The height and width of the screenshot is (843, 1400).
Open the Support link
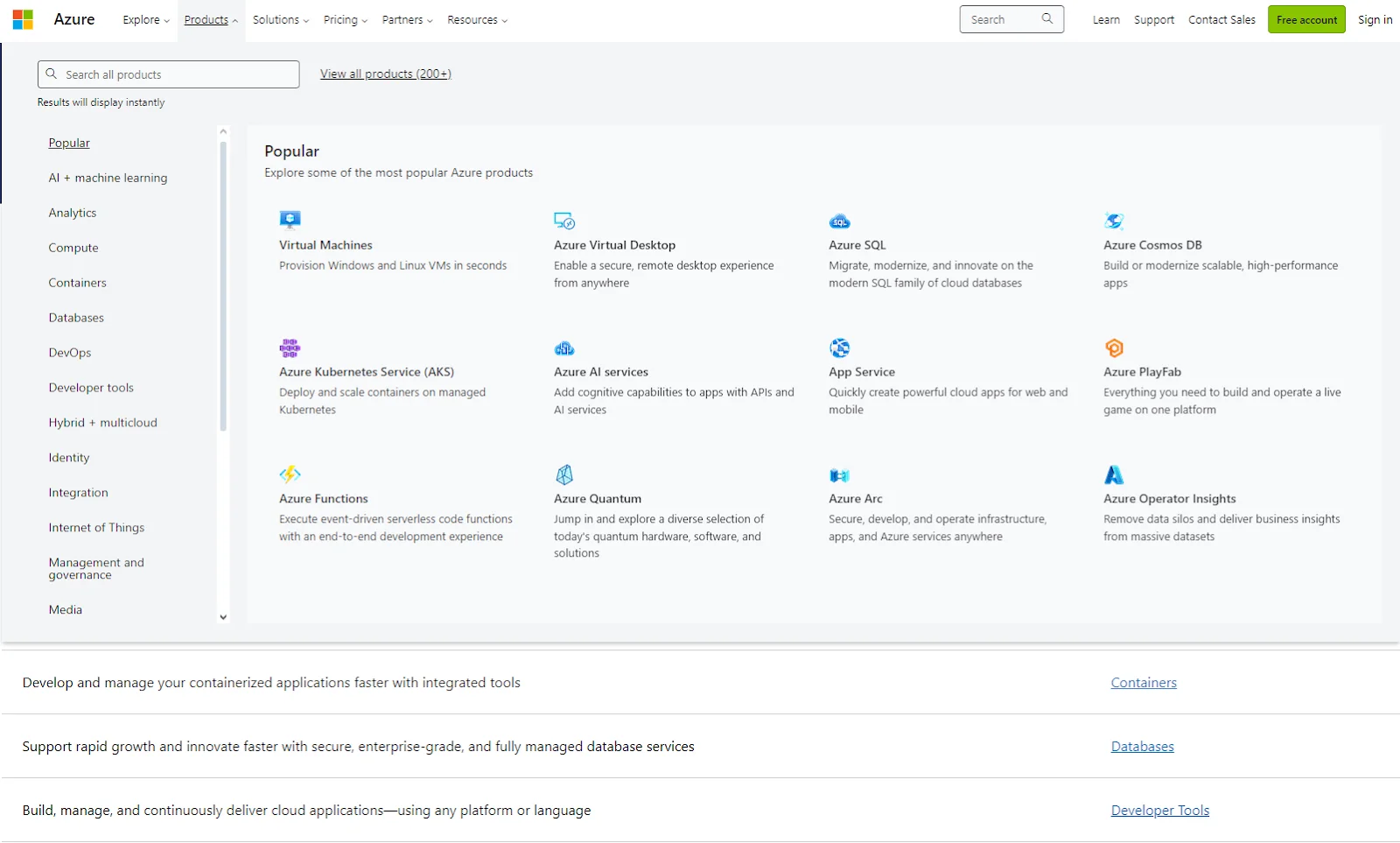coord(1154,19)
